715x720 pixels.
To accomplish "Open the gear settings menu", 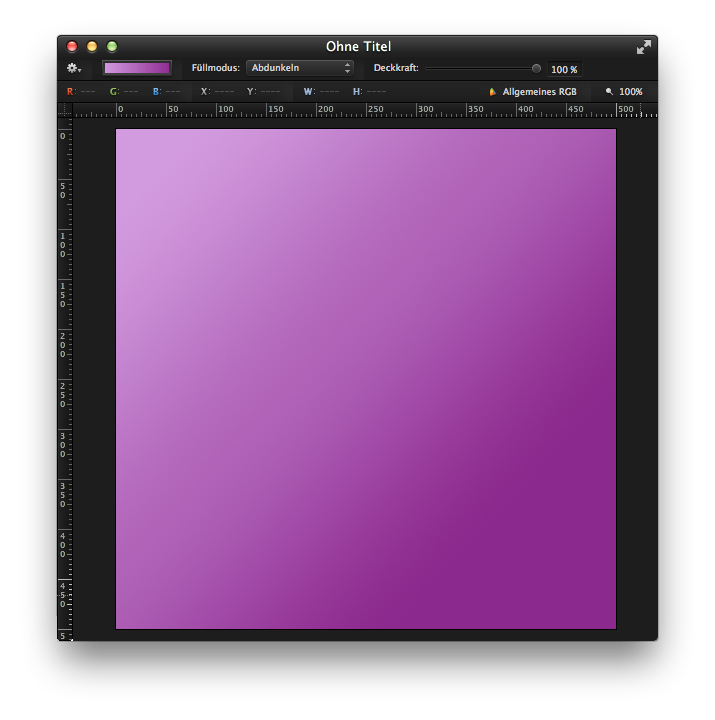I will 73,68.
